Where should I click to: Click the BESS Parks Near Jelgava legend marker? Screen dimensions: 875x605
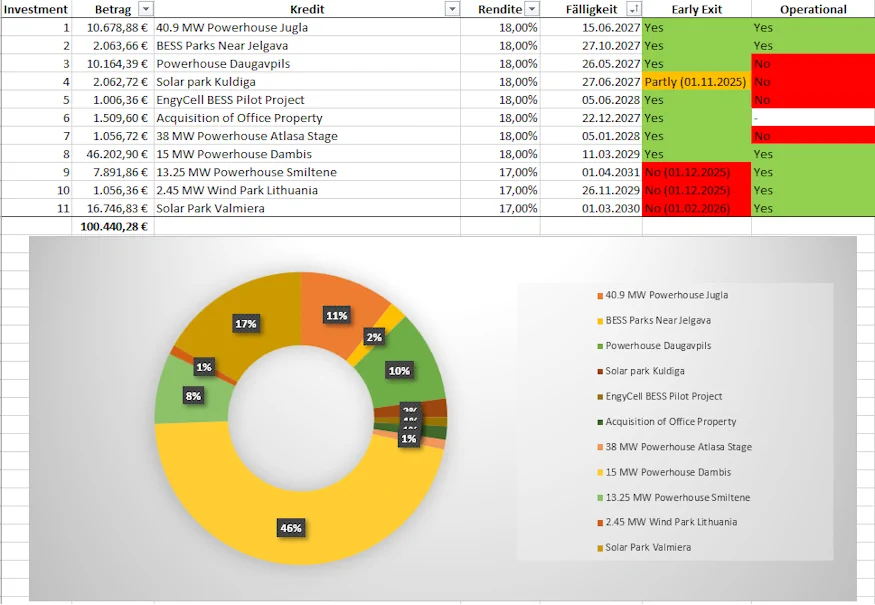(600, 321)
